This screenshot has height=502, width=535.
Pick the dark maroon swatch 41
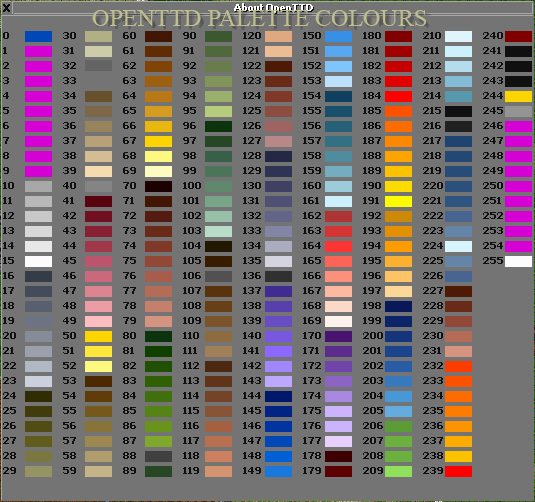[x=99, y=202]
